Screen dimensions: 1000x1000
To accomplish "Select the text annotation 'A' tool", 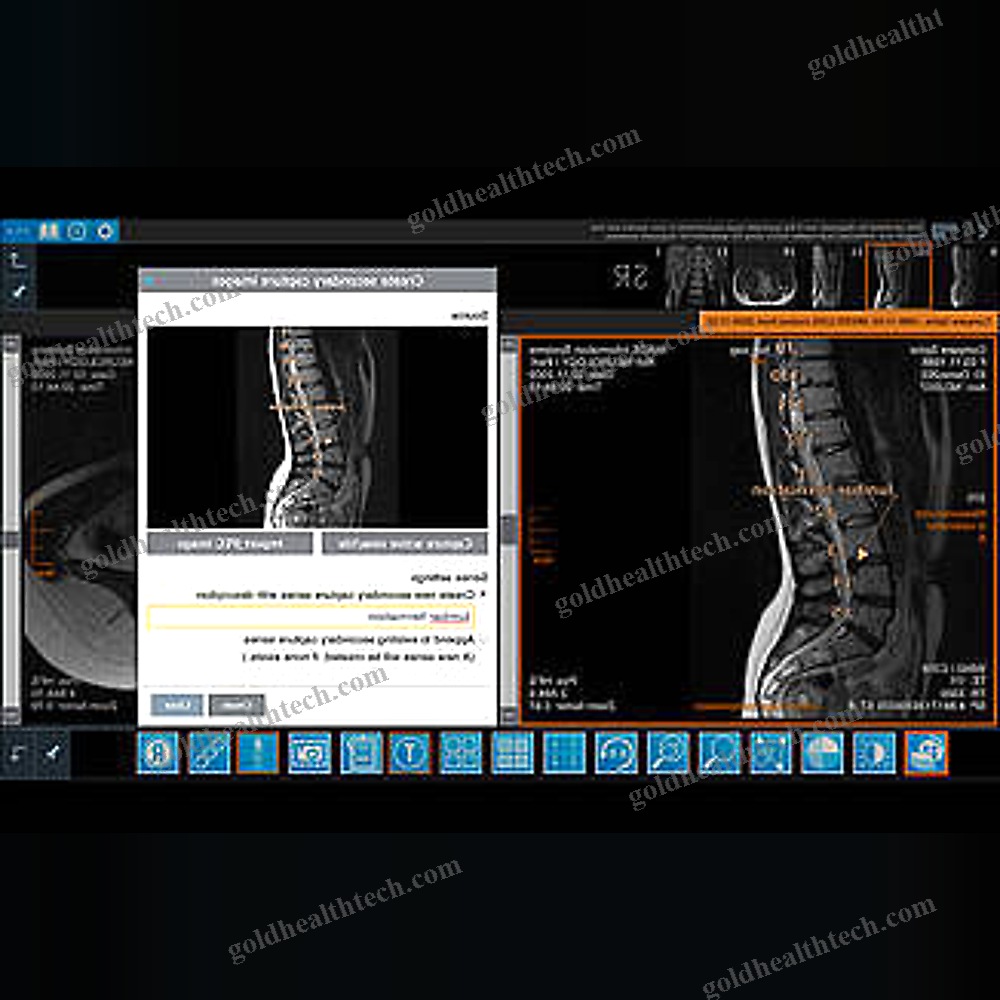I will coord(158,753).
